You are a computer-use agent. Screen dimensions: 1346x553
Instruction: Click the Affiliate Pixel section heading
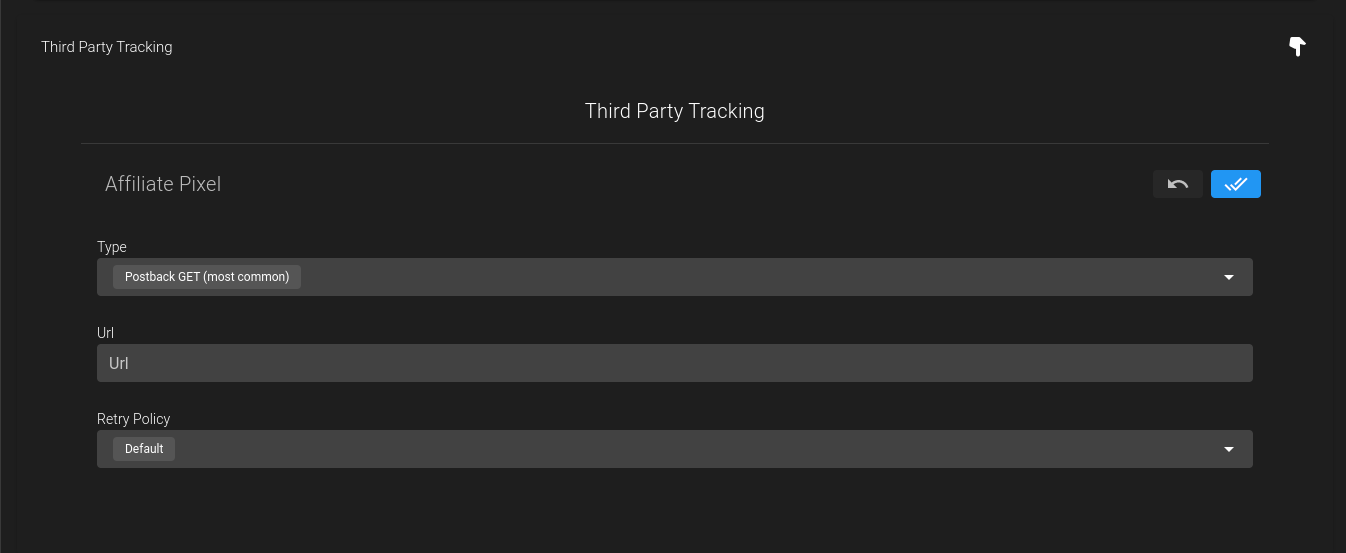[x=163, y=184]
